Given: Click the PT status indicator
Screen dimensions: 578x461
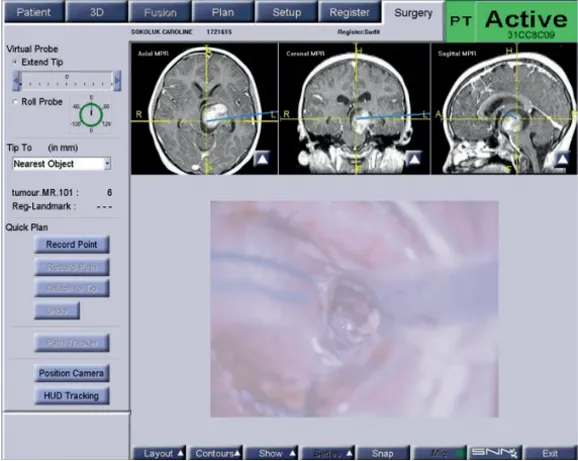Looking at the screenshot, I should (461, 21).
